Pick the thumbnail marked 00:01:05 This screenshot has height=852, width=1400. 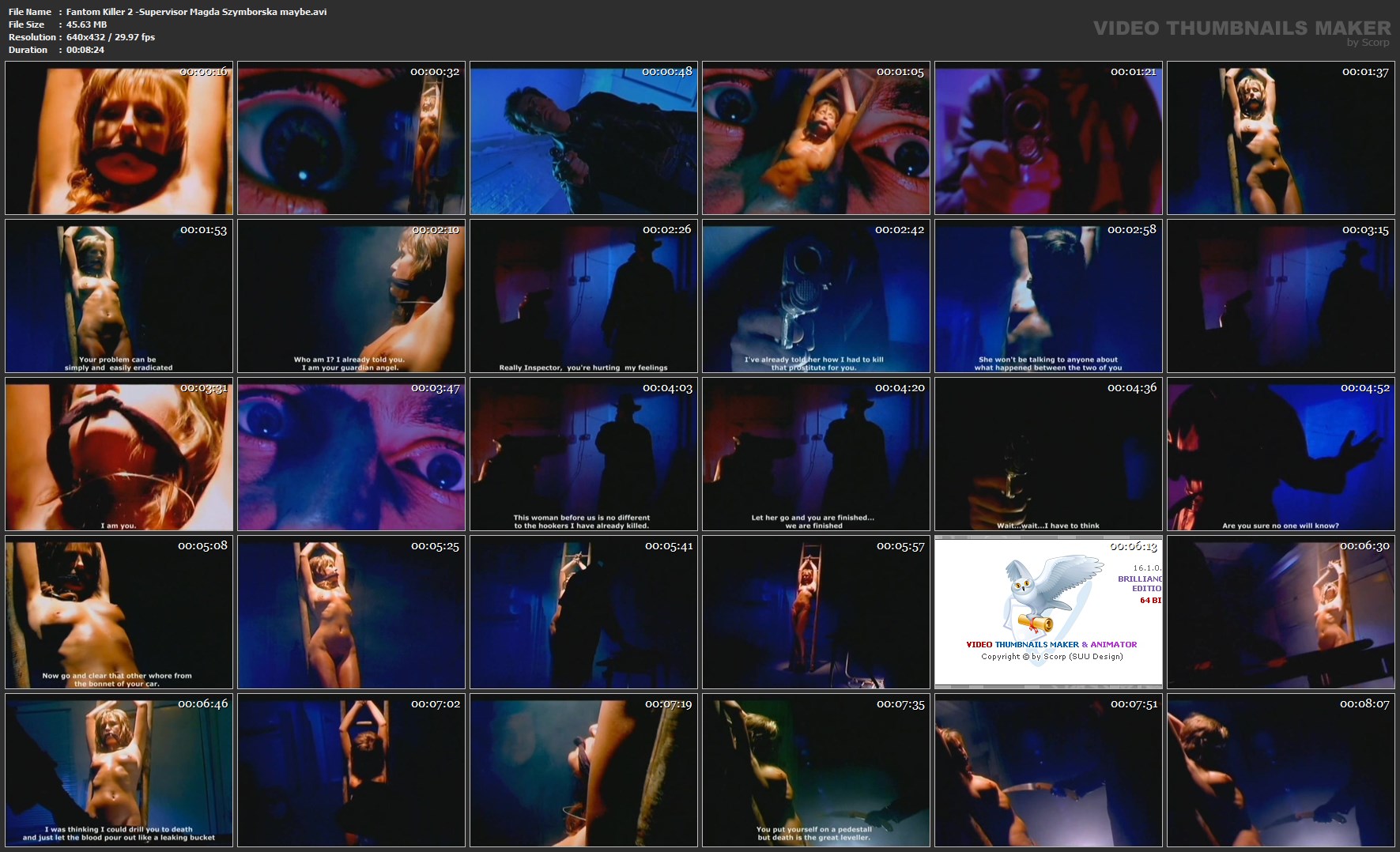coord(817,138)
